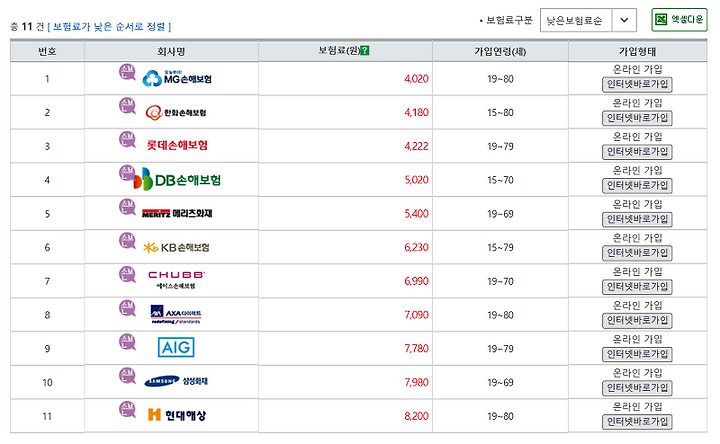This screenshot has height=444, width=720.
Task: Click the 롯데손해보험 company logo
Action: [177, 146]
